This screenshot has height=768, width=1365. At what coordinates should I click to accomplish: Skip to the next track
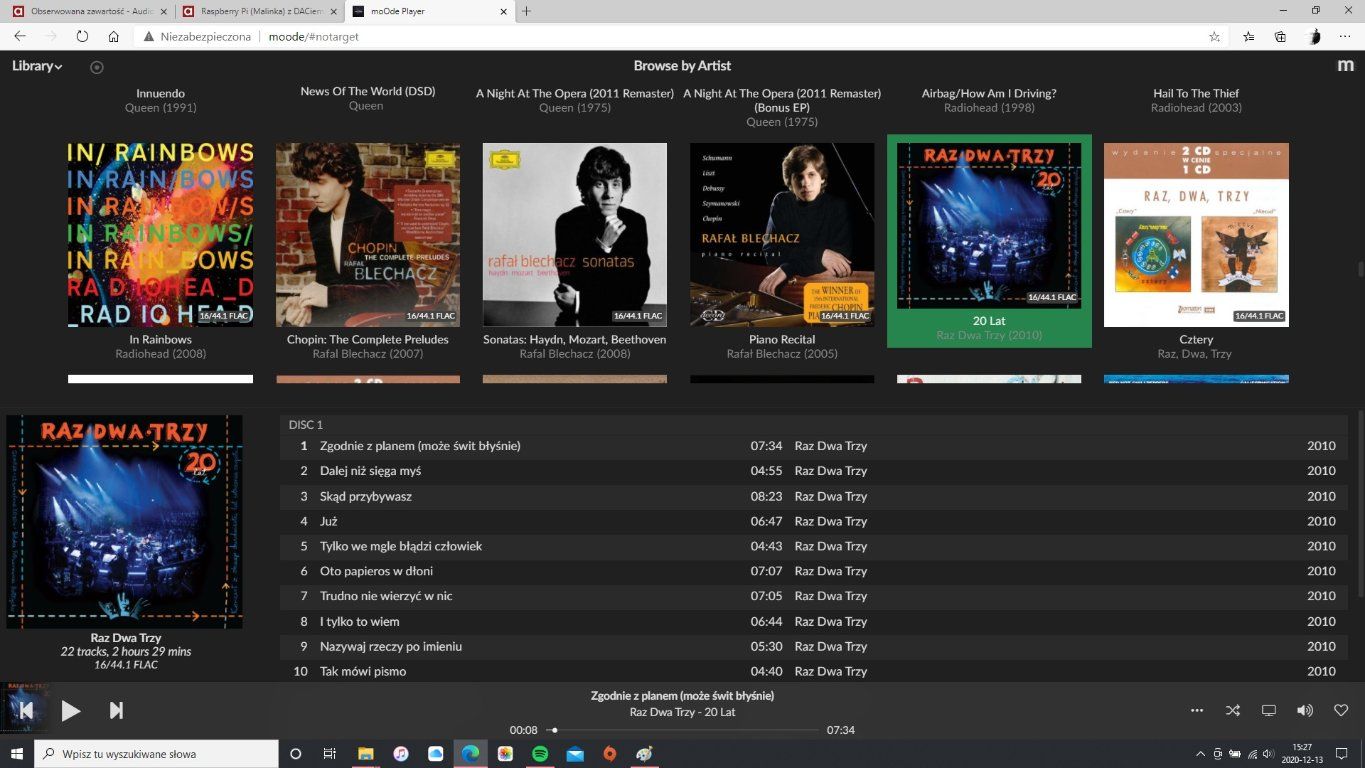coord(116,710)
